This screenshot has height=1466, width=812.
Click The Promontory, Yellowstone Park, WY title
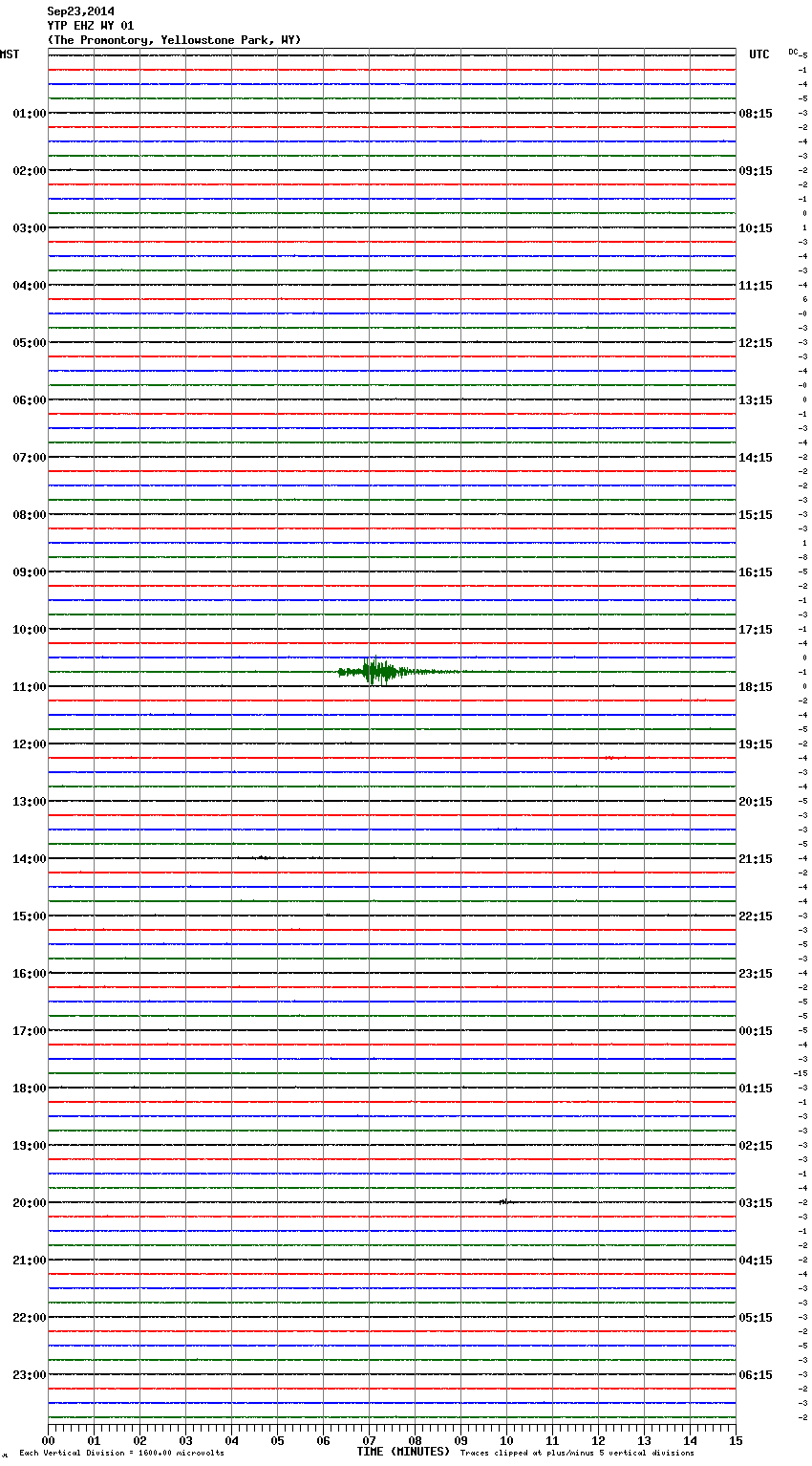coord(174,40)
